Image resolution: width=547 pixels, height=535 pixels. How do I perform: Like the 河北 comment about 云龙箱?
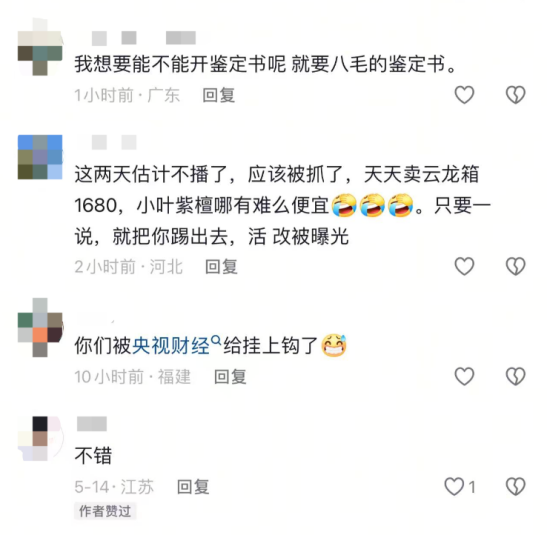pos(464,266)
